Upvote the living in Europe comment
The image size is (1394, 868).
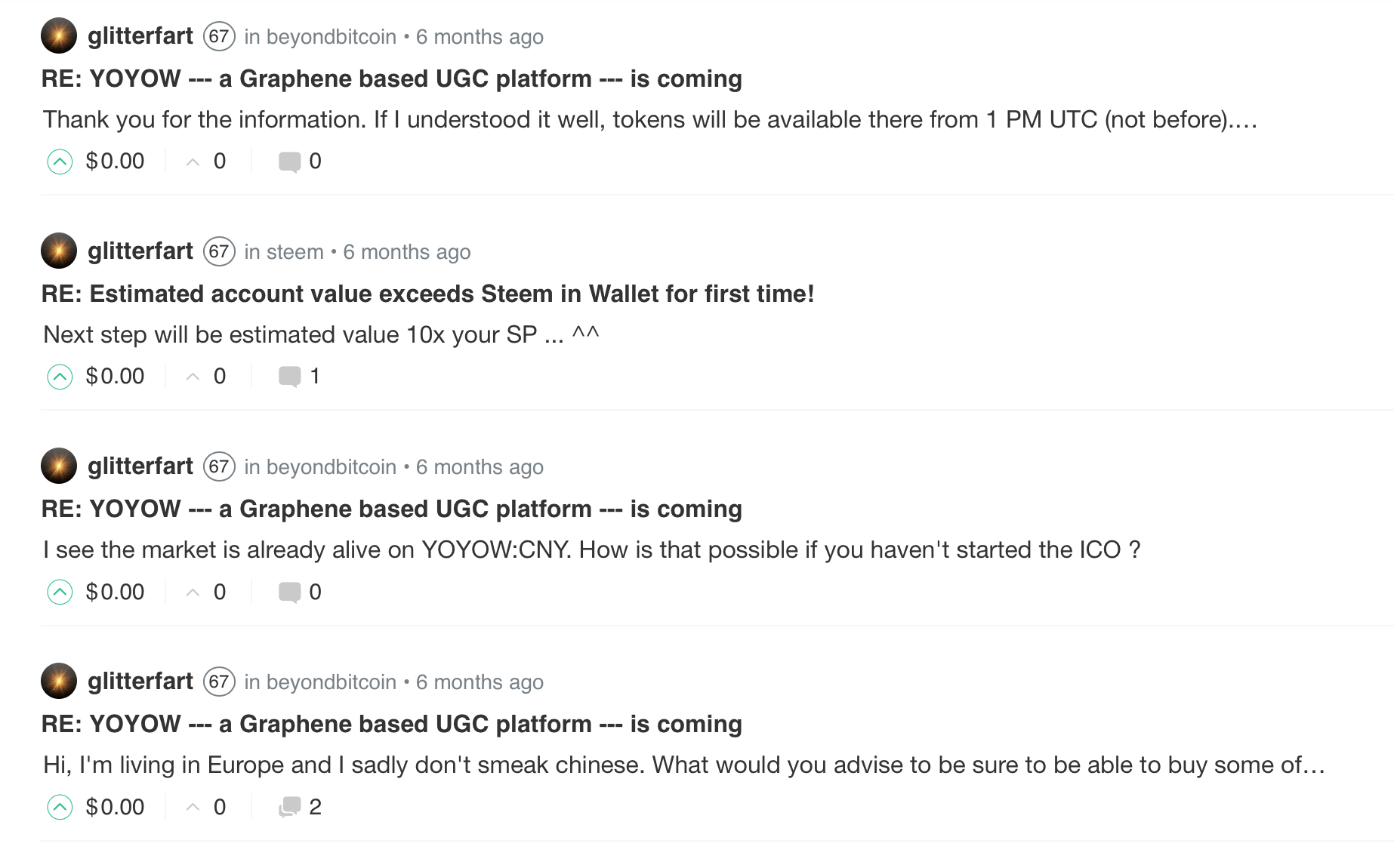(x=60, y=808)
